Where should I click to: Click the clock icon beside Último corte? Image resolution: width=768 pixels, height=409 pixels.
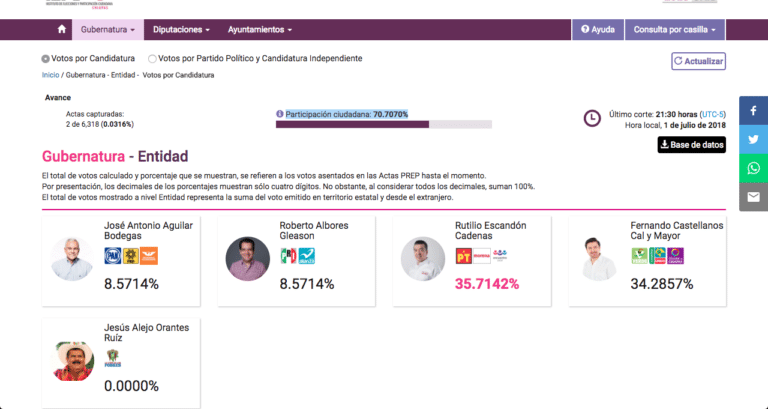pyautogui.click(x=592, y=119)
